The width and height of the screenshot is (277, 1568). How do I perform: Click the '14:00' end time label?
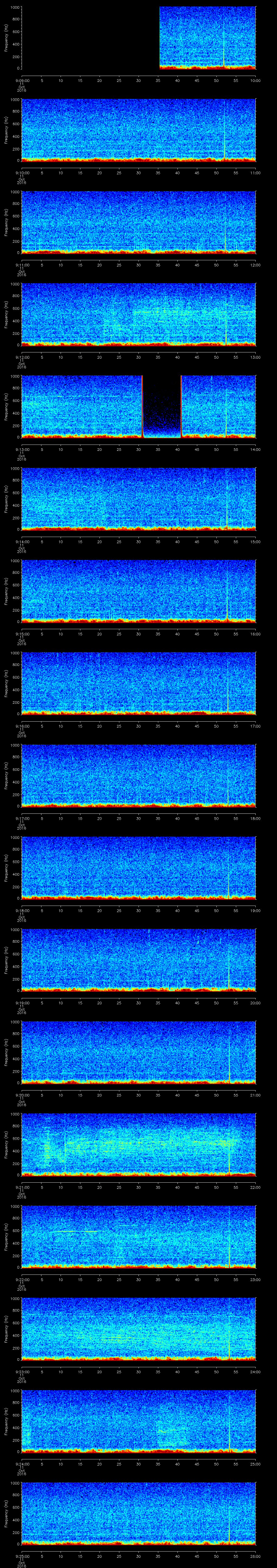[256, 449]
